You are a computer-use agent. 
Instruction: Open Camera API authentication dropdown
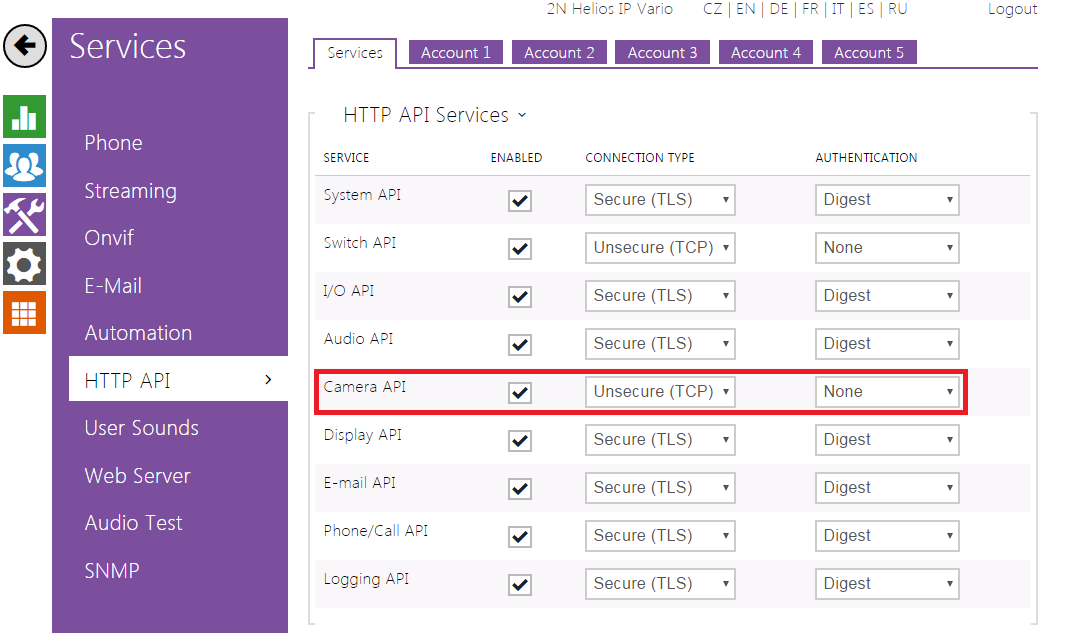click(887, 392)
